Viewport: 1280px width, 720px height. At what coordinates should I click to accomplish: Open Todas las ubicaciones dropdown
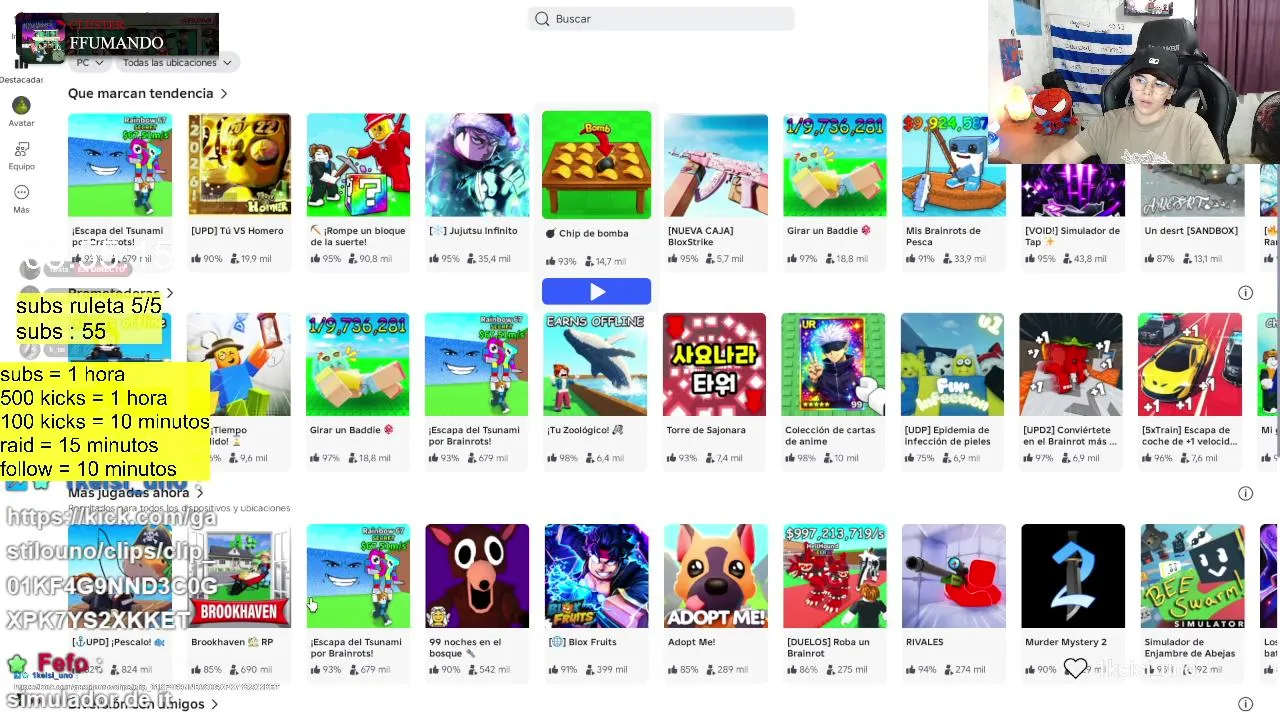pos(177,62)
